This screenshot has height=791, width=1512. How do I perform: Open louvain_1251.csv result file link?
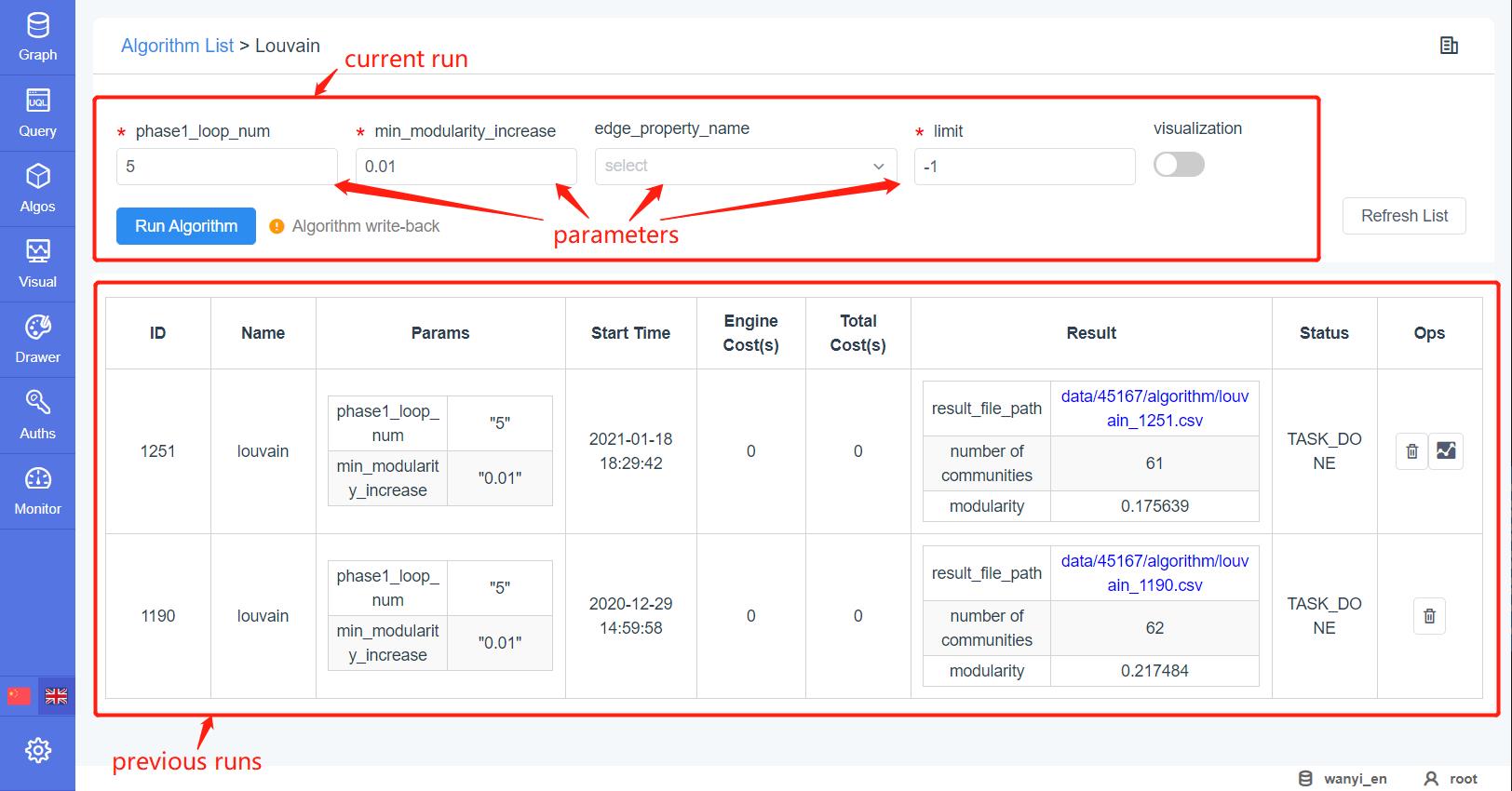pos(1154,409)
